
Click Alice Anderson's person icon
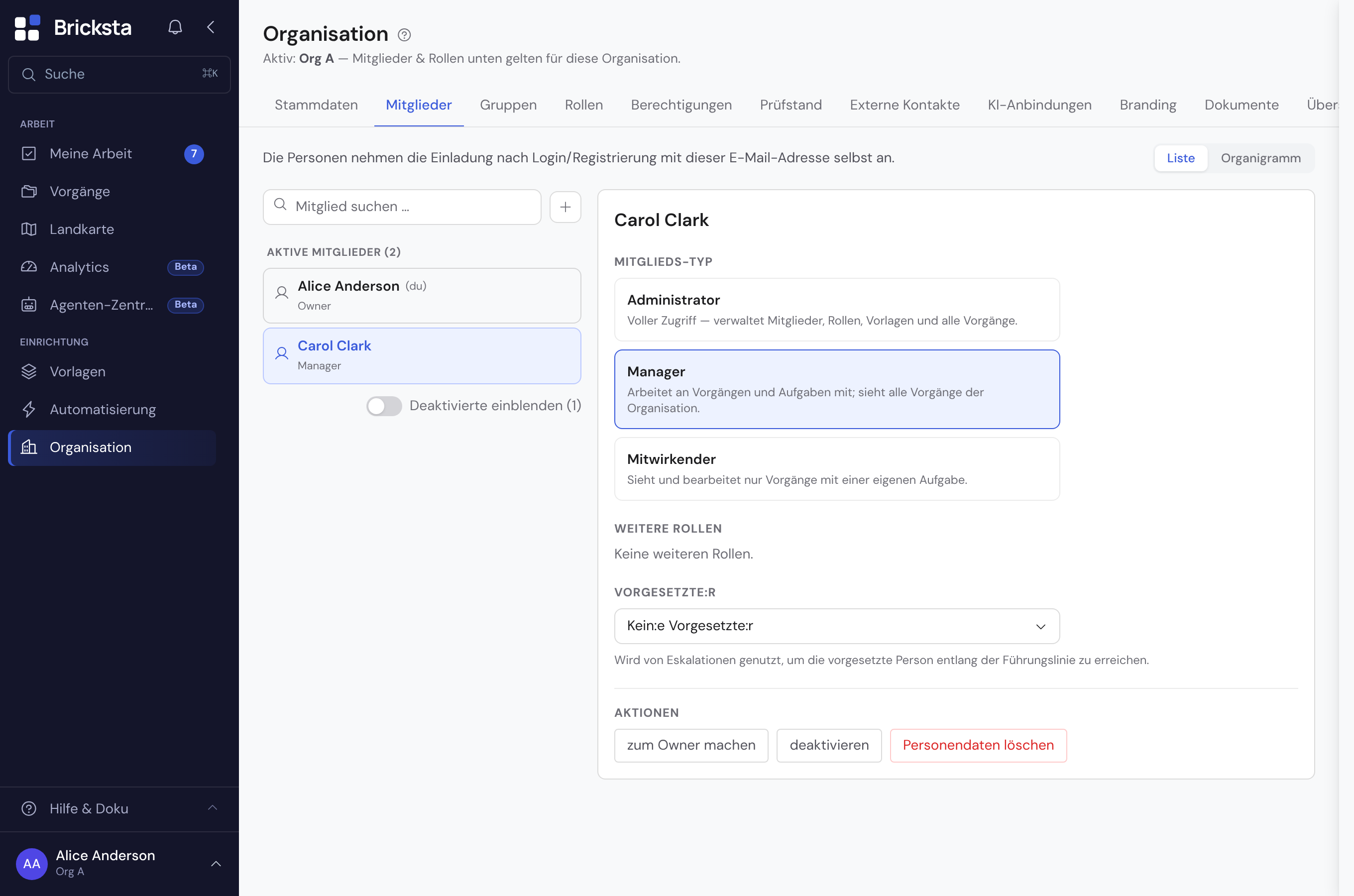(282, 293)
